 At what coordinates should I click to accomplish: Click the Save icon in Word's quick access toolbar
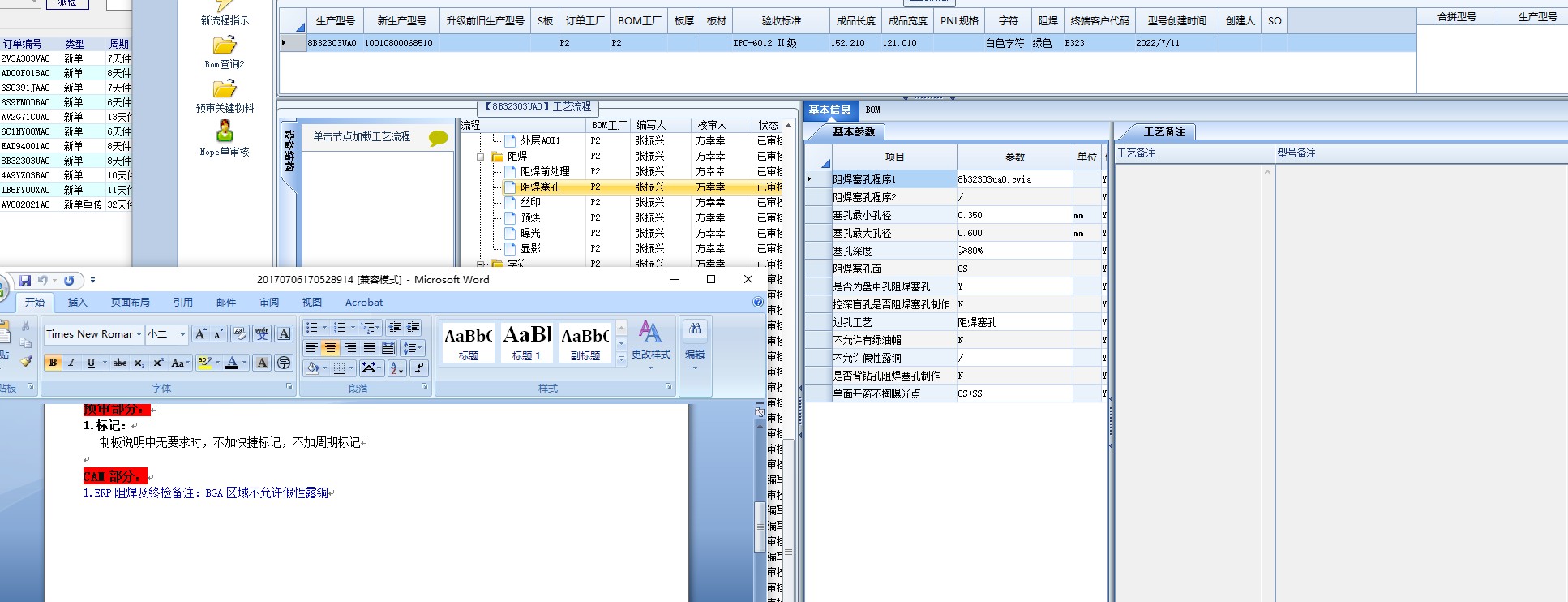pyautogui.click(x=25, y=281)
